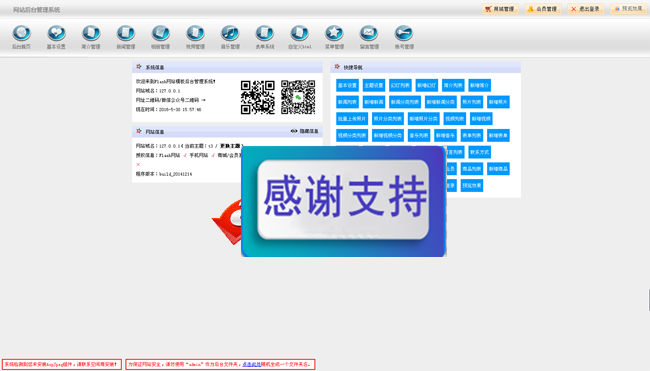Open the 后台首页 globe icon
The width and height of the screenshot is (650, 371).
pos(22,33)
